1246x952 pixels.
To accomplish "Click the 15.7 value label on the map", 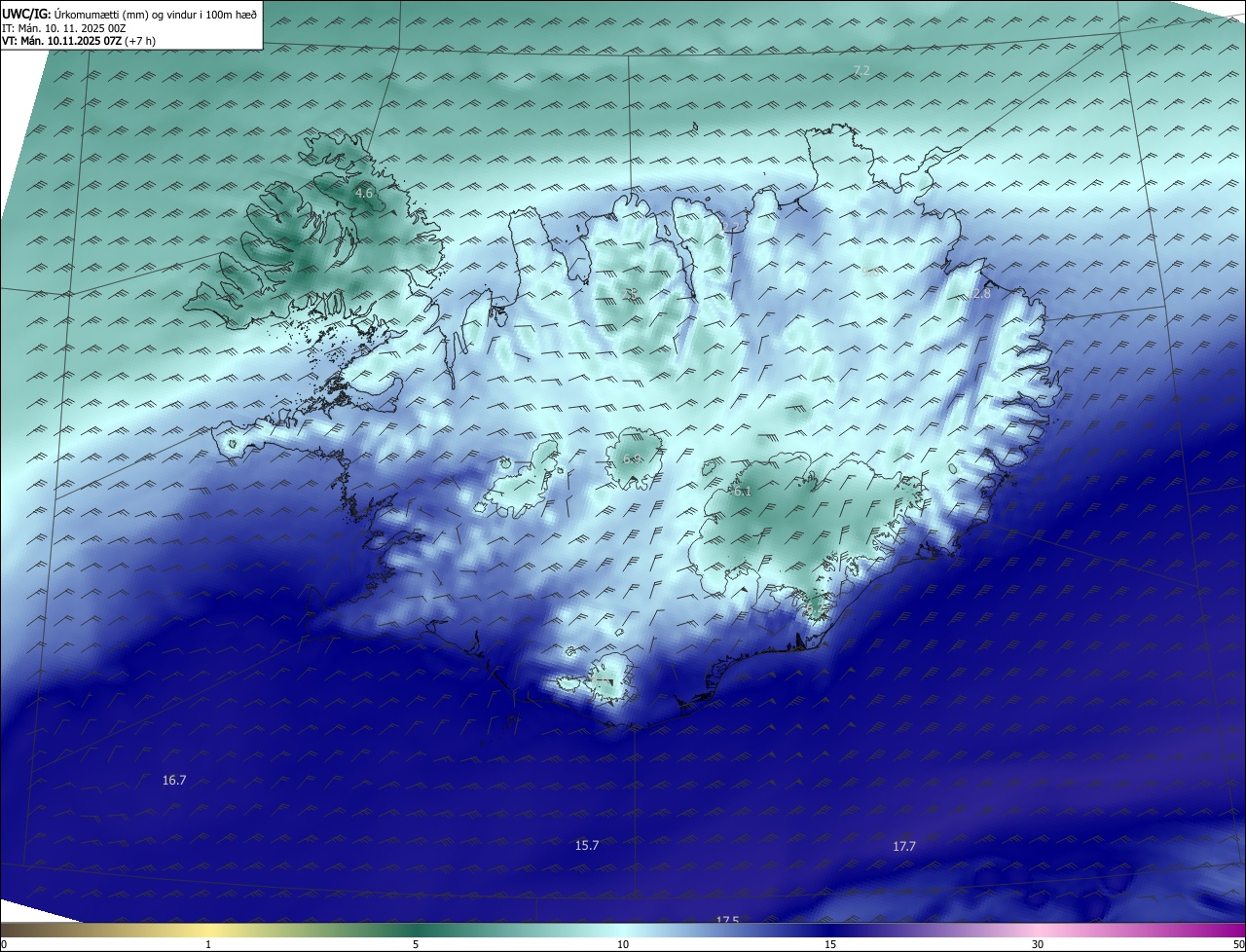I will pos(587,845).
